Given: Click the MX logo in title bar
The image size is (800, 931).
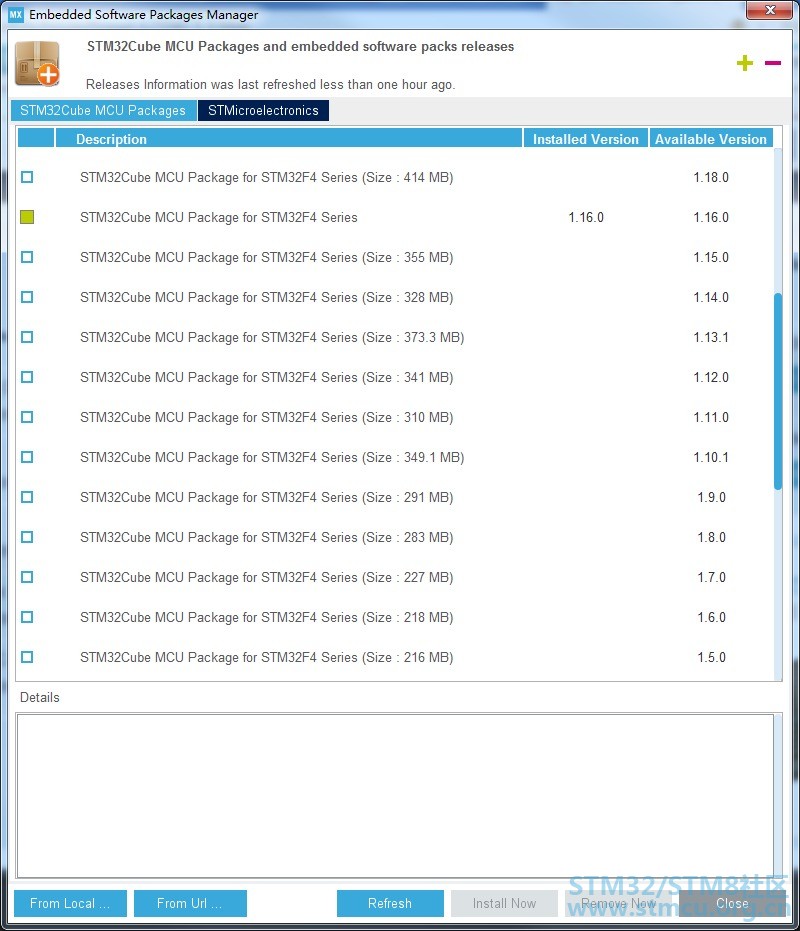Looking at the screenshot, I should point(16,14).
